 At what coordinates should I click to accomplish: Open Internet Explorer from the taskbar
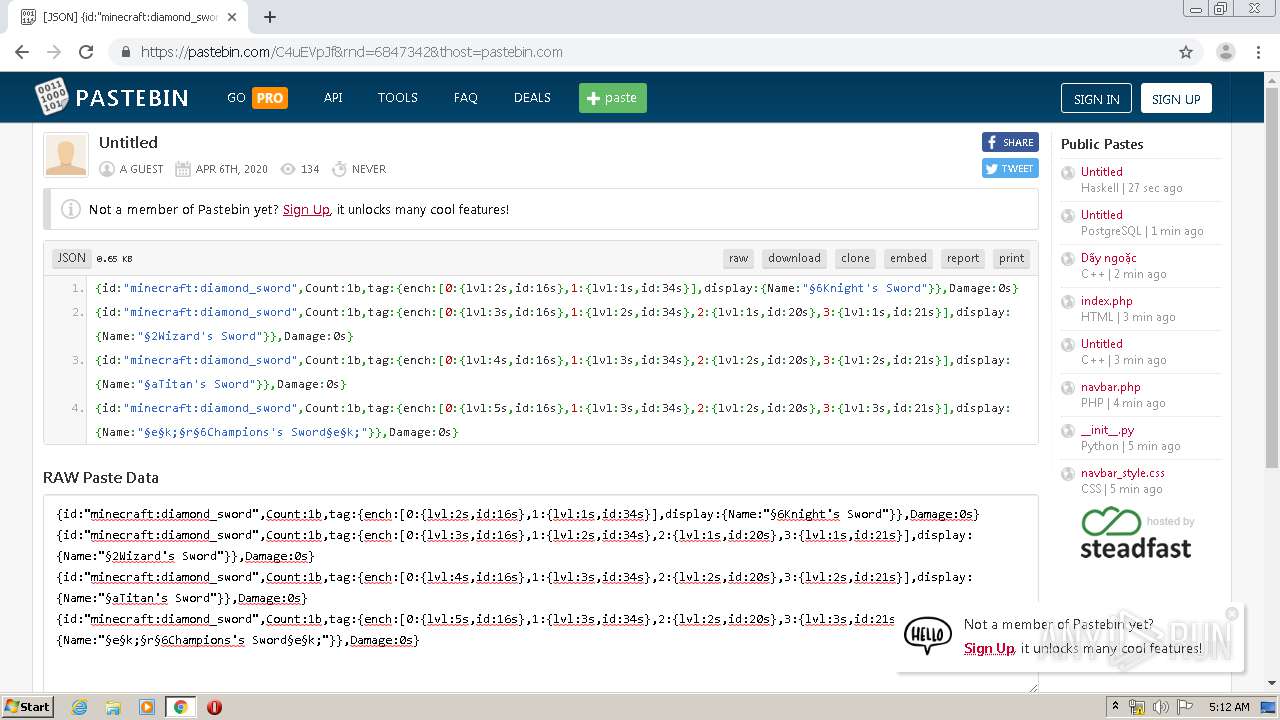79,707
